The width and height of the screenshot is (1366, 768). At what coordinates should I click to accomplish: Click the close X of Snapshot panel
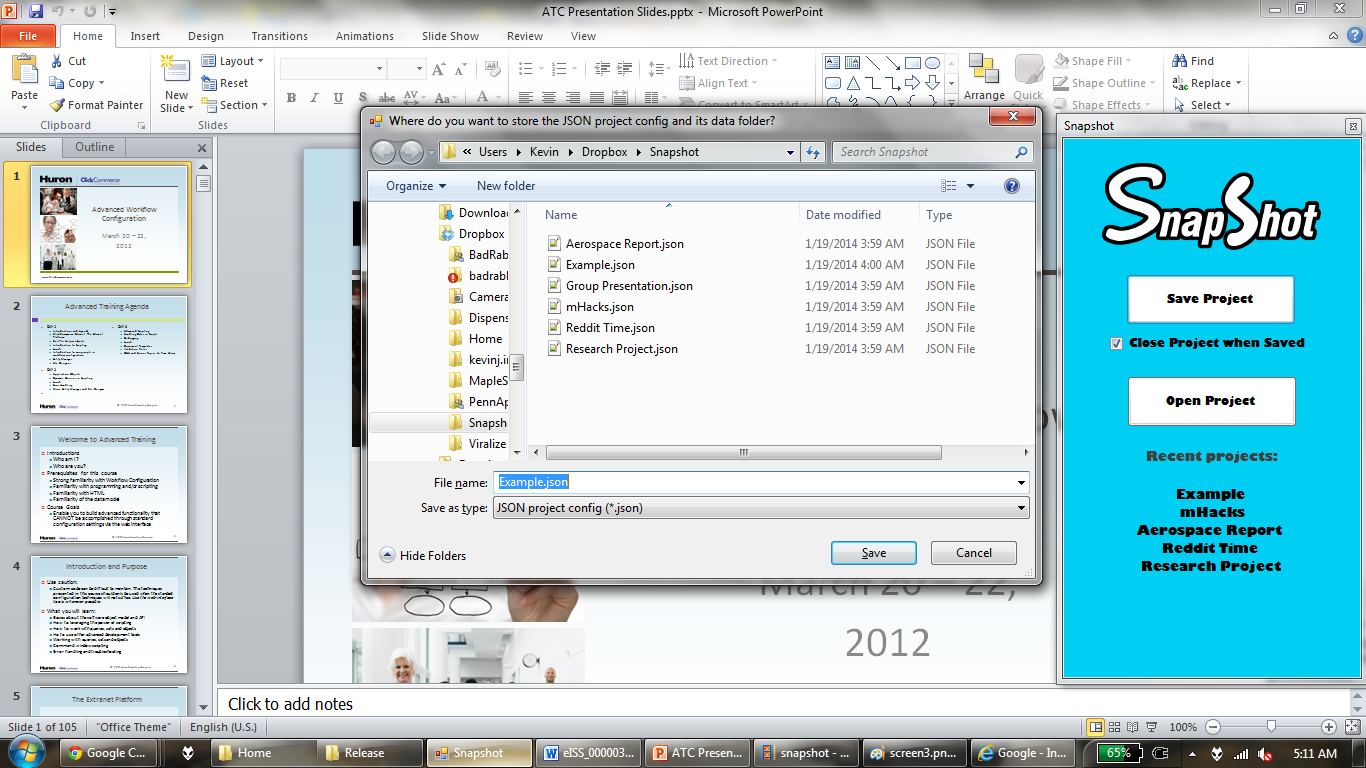point(1352,126)
